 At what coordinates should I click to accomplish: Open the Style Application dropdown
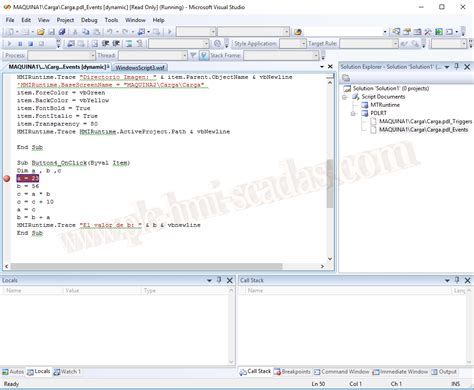pyautogui.click(x=303, y=44)
